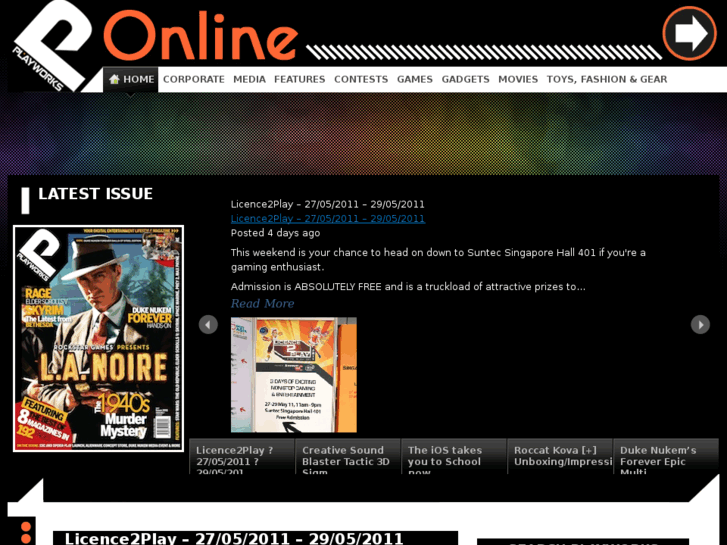Click the 'Posted 4 days ago' text
The width and height of the screenshot is (727, 545).
275,233
